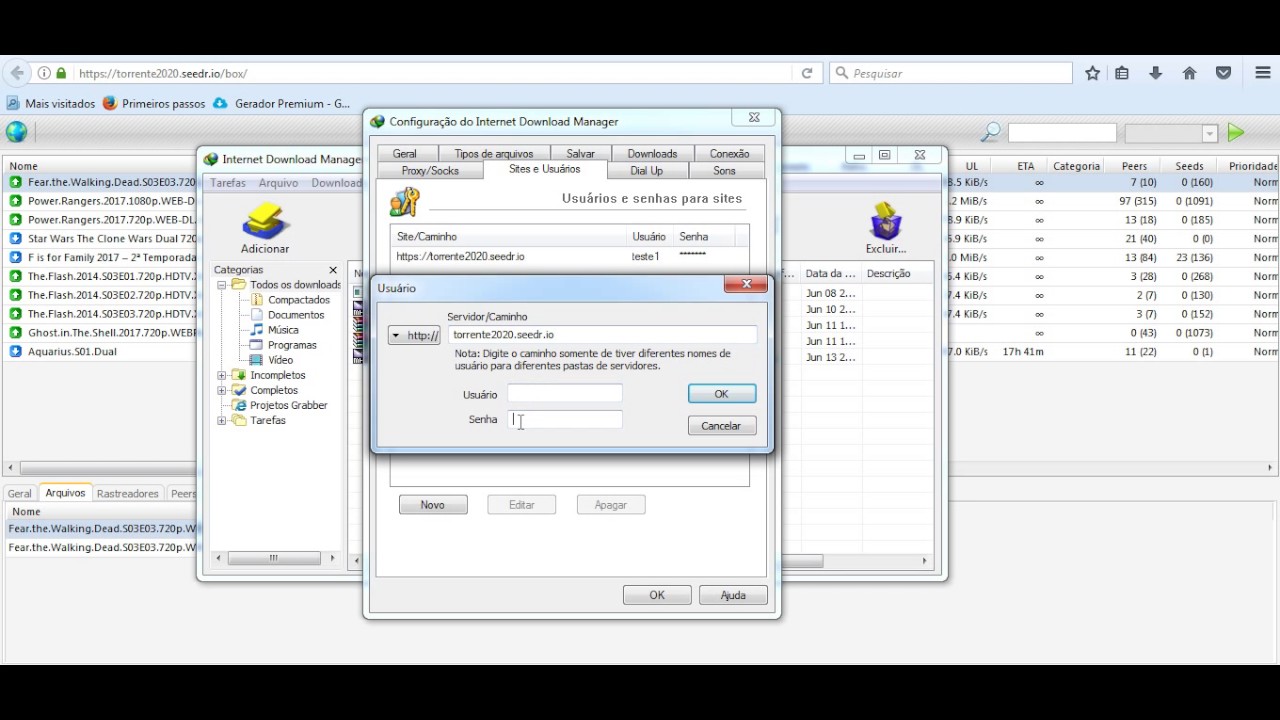Image resolution: width=1280 pixels, height=720 pixels.
Task: Click status icon of Star Wars Clone Wars torrent
Action: (16, 239)
